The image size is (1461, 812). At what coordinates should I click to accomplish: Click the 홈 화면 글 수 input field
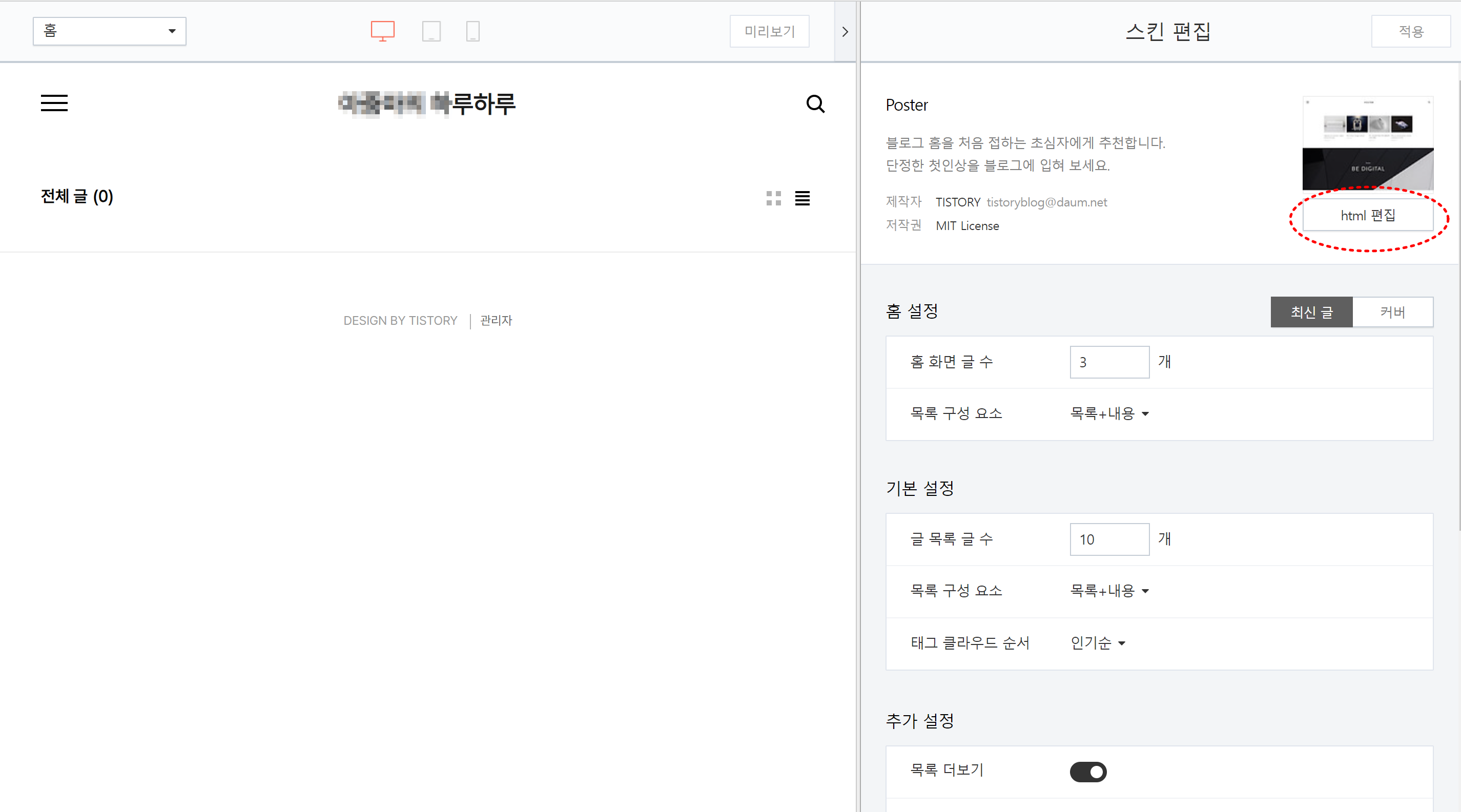(x=1109, y=362)
